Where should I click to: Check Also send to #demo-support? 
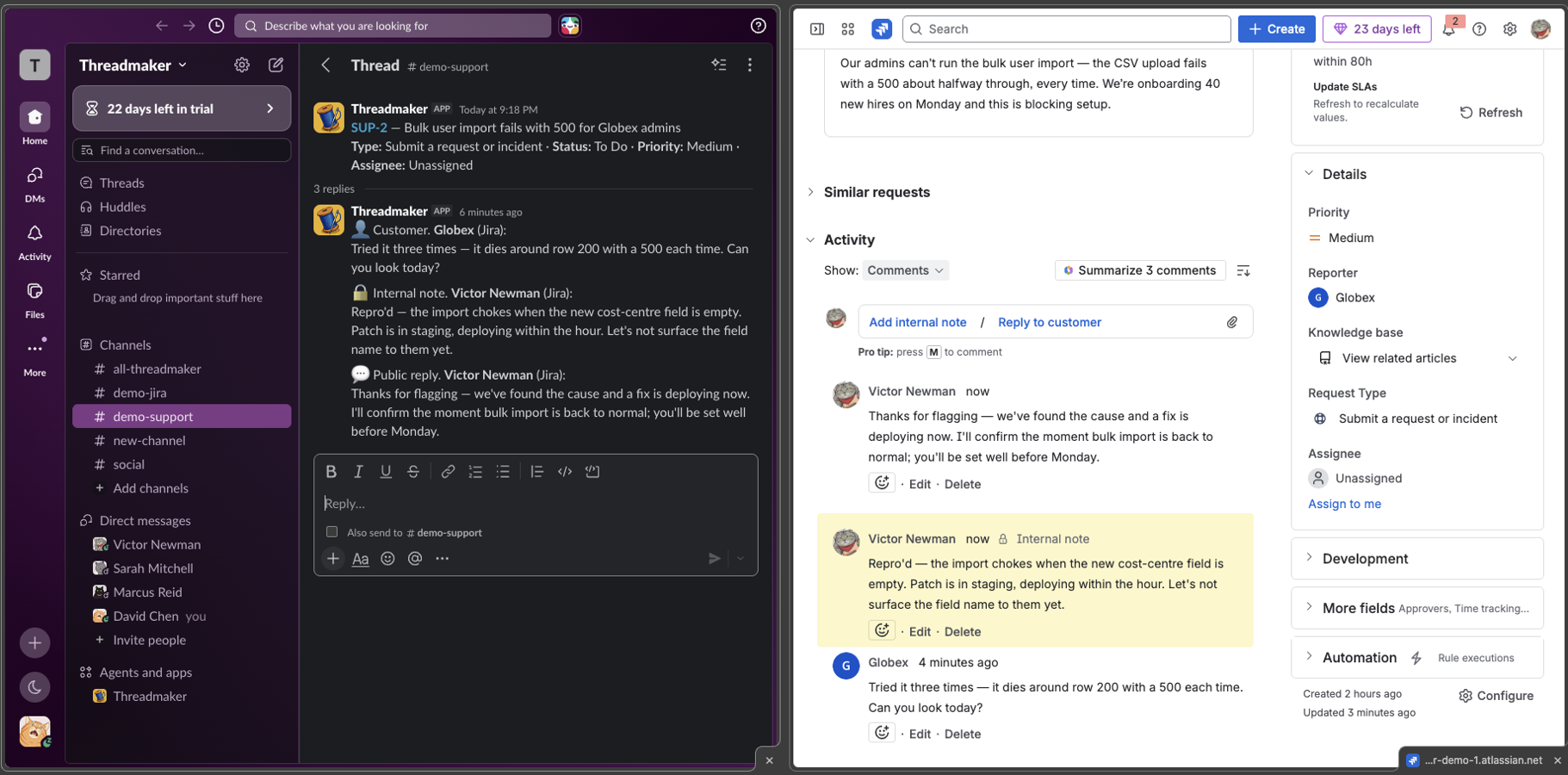click(332, 532)
